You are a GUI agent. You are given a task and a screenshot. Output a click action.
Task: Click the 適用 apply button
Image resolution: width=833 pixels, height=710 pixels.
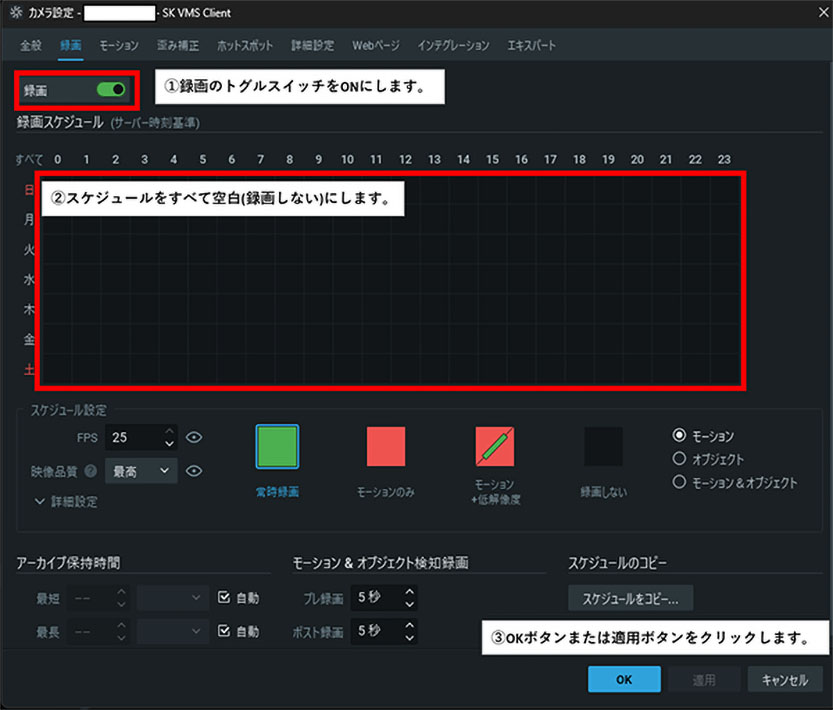[x=704, y=679]
